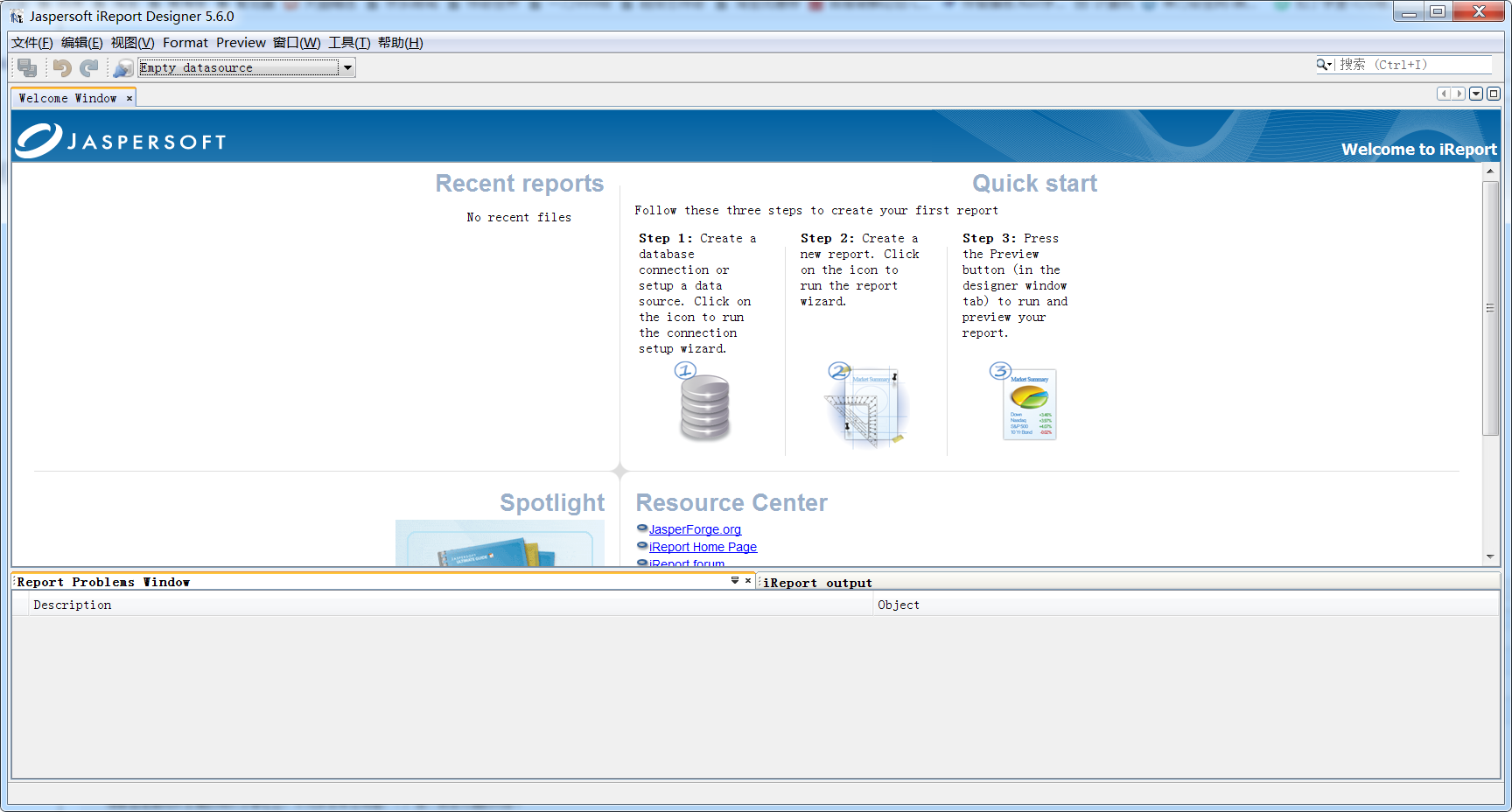Click the search magnifier options icon
Viewport: 1512px width, 812px height.
[x=1324, y=64]
